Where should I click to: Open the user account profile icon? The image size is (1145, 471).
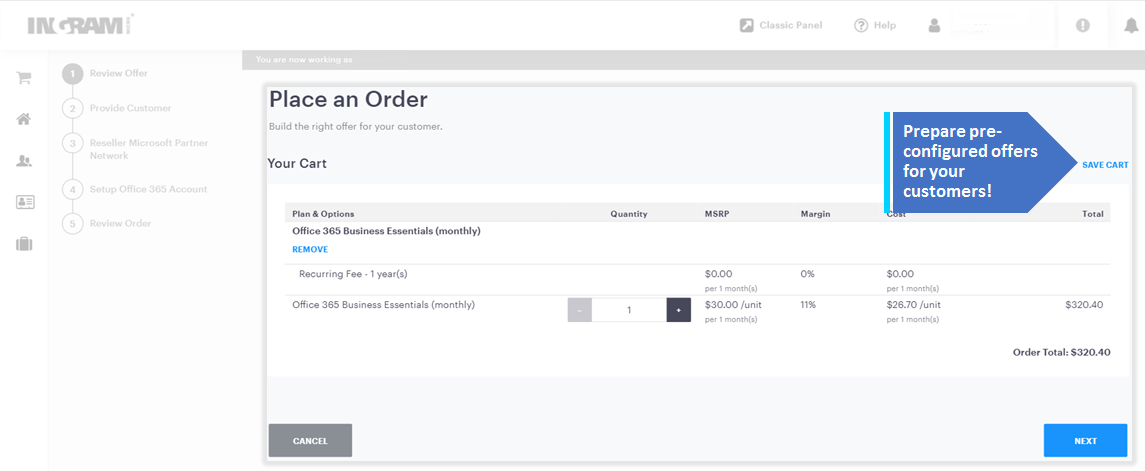coord(934,25)
